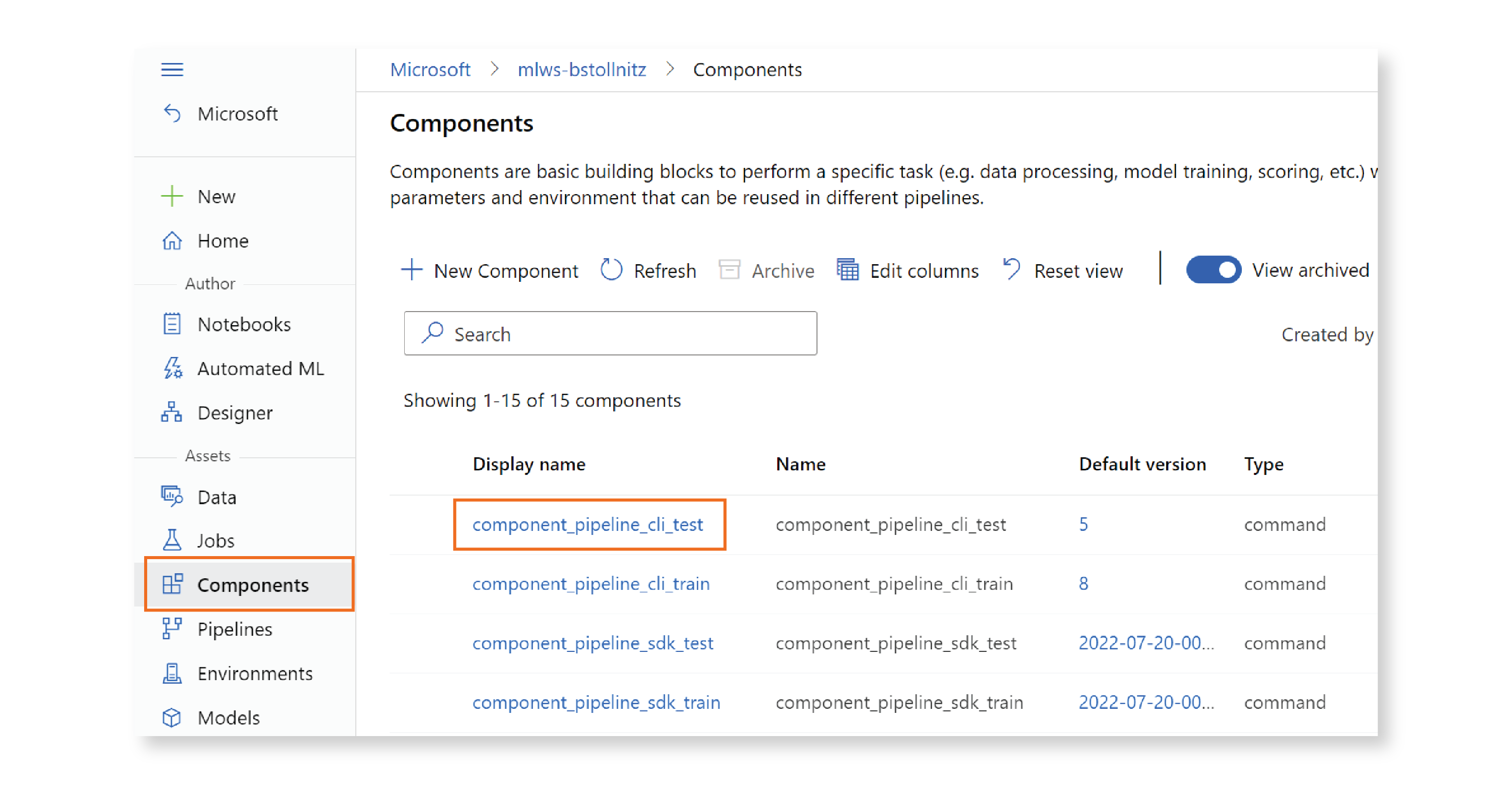Viewport: 1512px width, 785px height.
Task: Click the Reset view button label
Action: tap(1078, 271)
